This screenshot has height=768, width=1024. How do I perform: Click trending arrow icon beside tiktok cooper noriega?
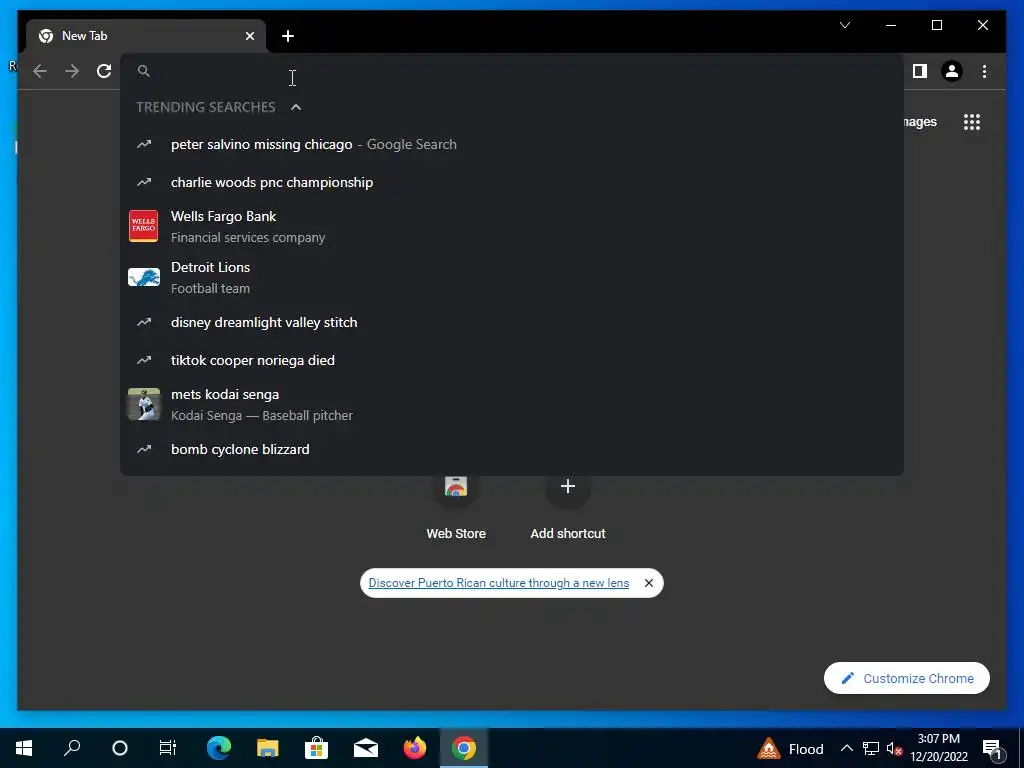144,360
